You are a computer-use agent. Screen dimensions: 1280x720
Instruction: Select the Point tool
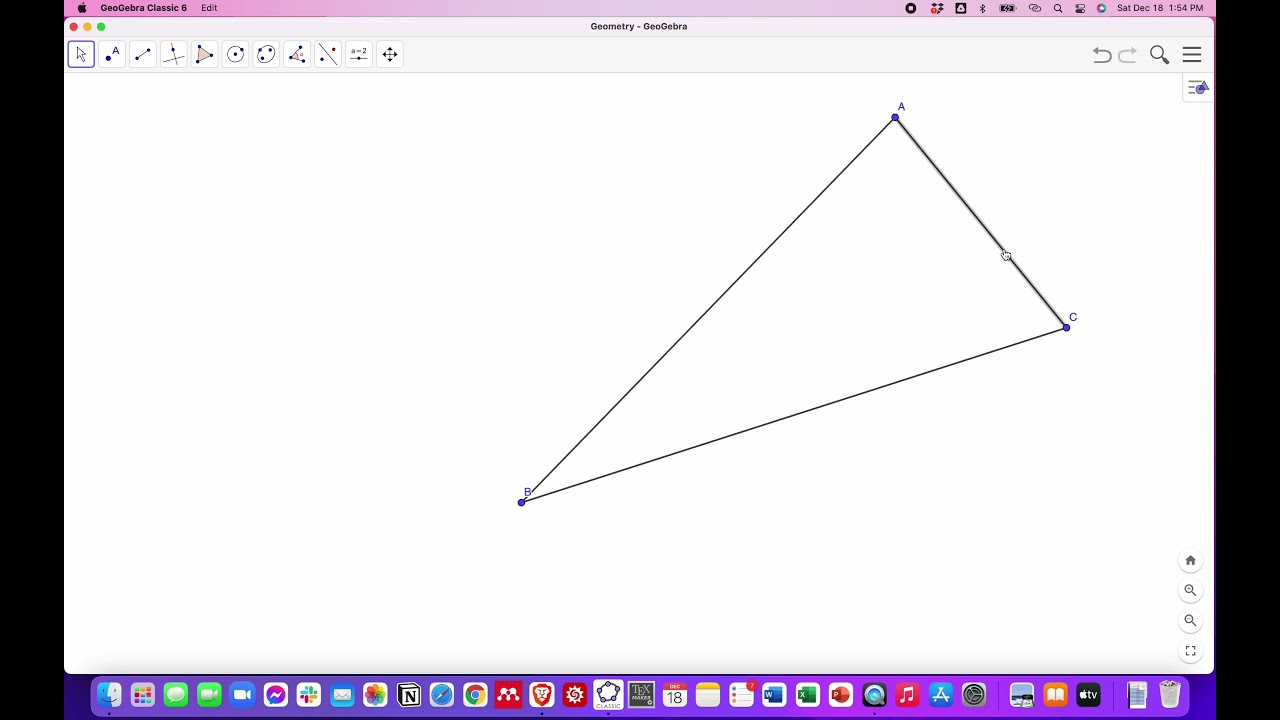pyautogui.click(x=112, y=54)
